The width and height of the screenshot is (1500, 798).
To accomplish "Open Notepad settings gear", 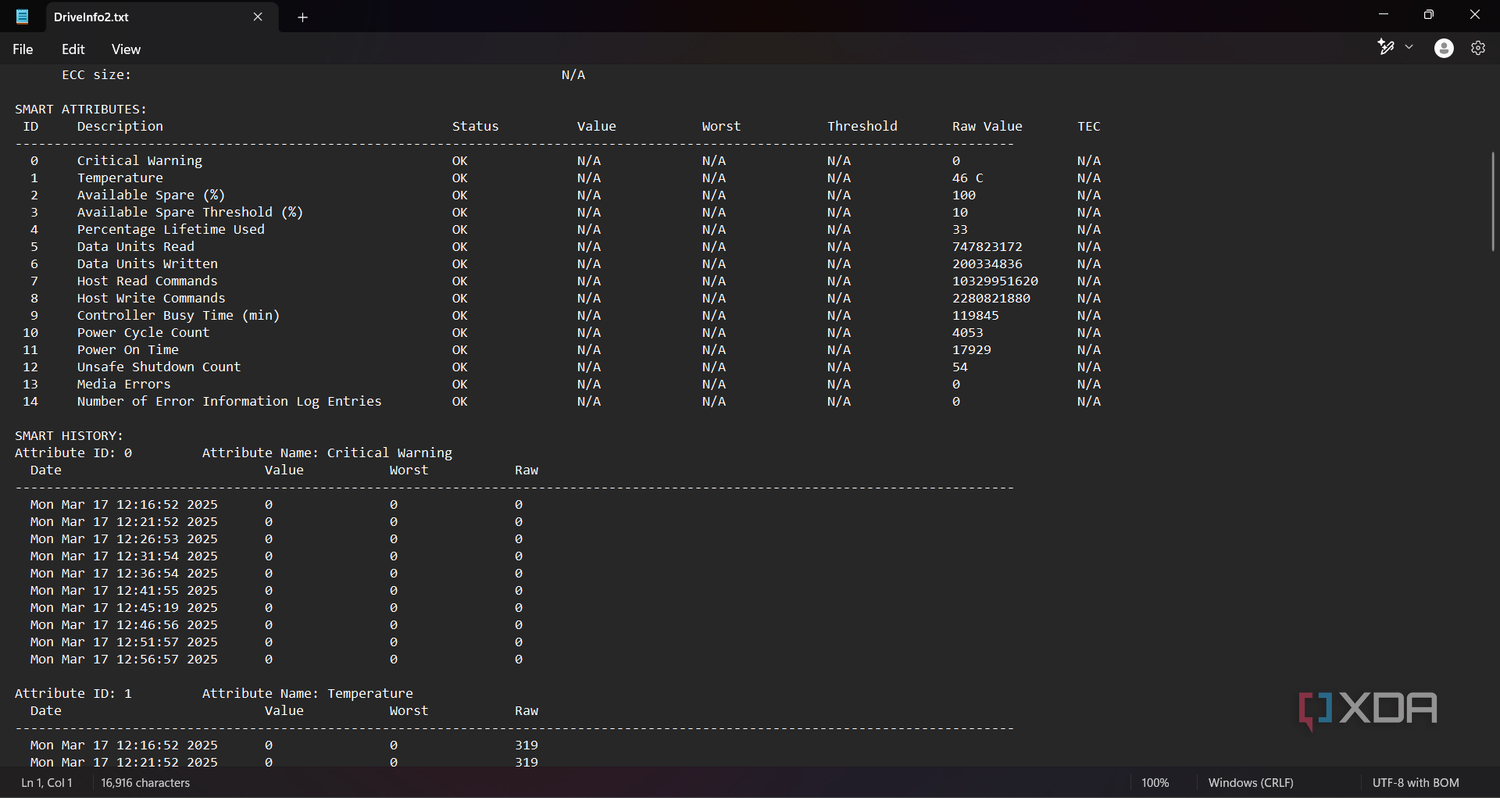I will tap(1478, 48).
